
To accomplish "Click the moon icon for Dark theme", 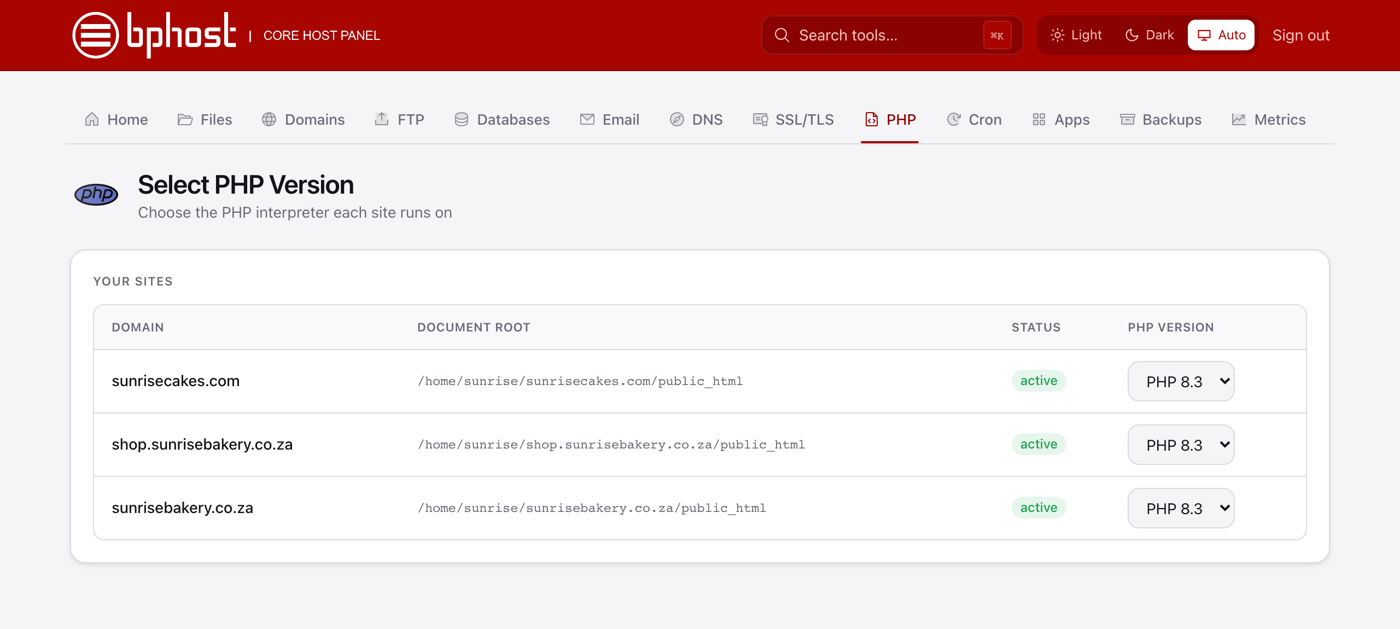I will [1132, 35].
